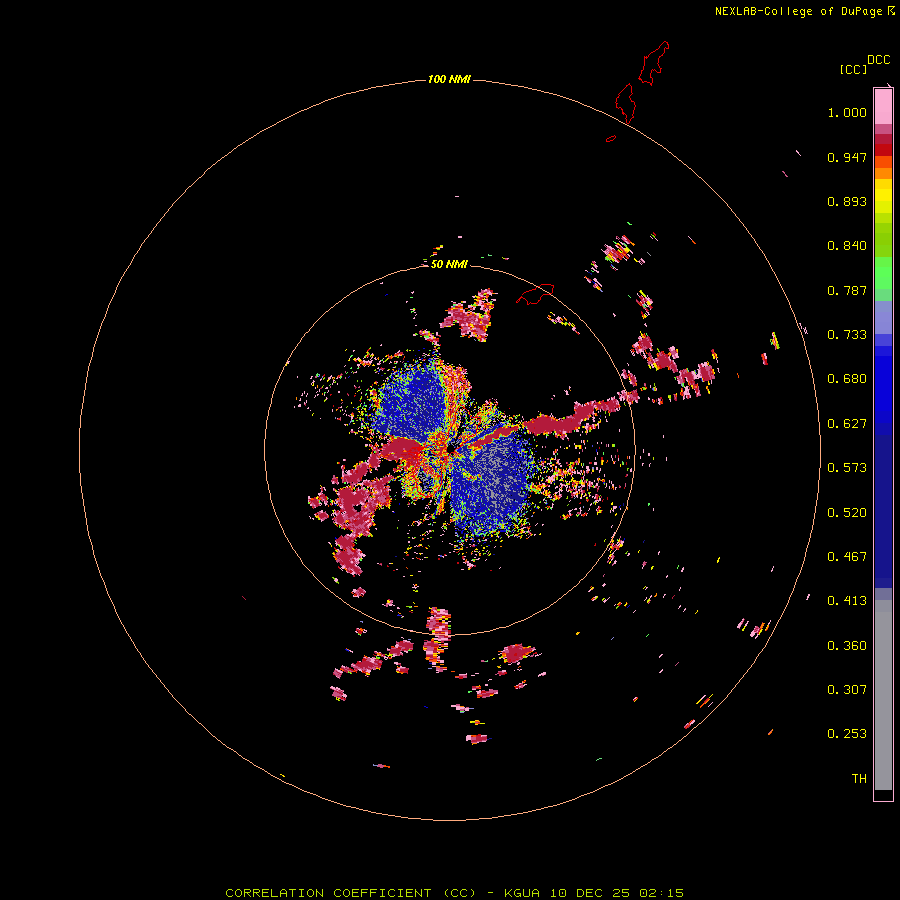Click the 0.573 legend value

[x=847, y=468]
